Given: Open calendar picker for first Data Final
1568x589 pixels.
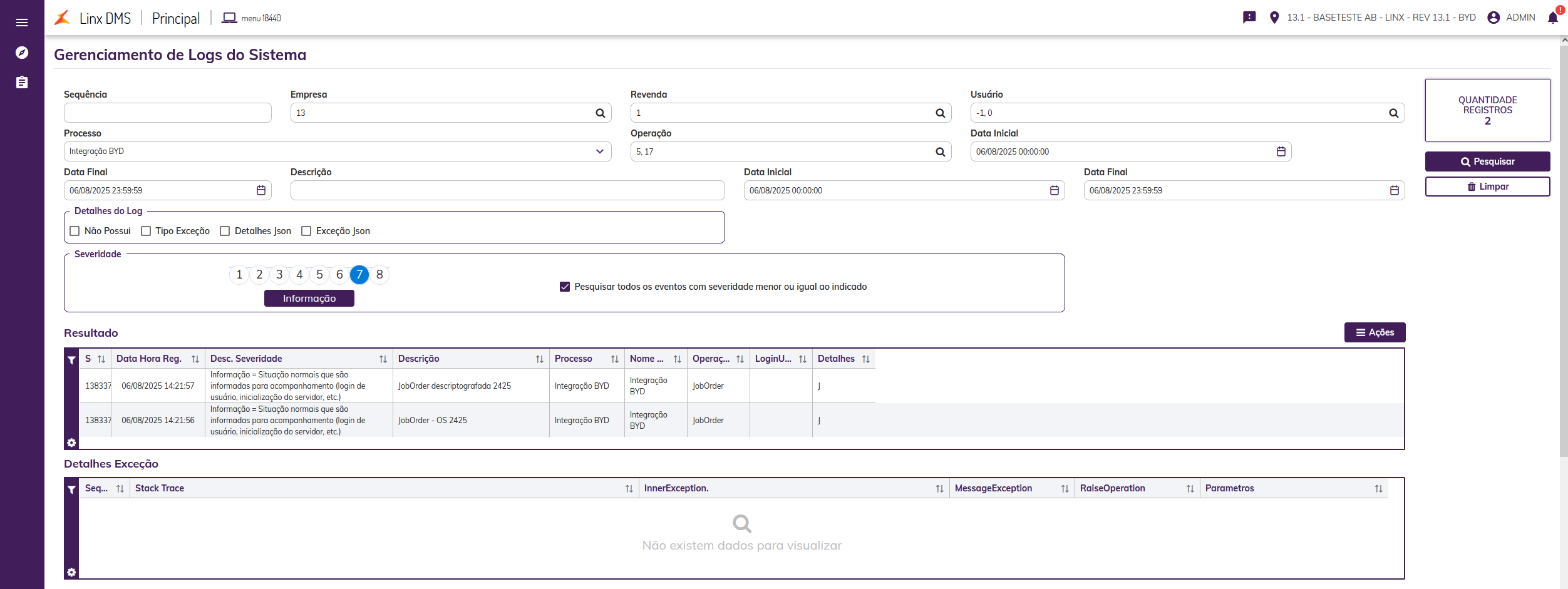Looking at the screenshot, I should pyautogui.click(x=261, y=190).
